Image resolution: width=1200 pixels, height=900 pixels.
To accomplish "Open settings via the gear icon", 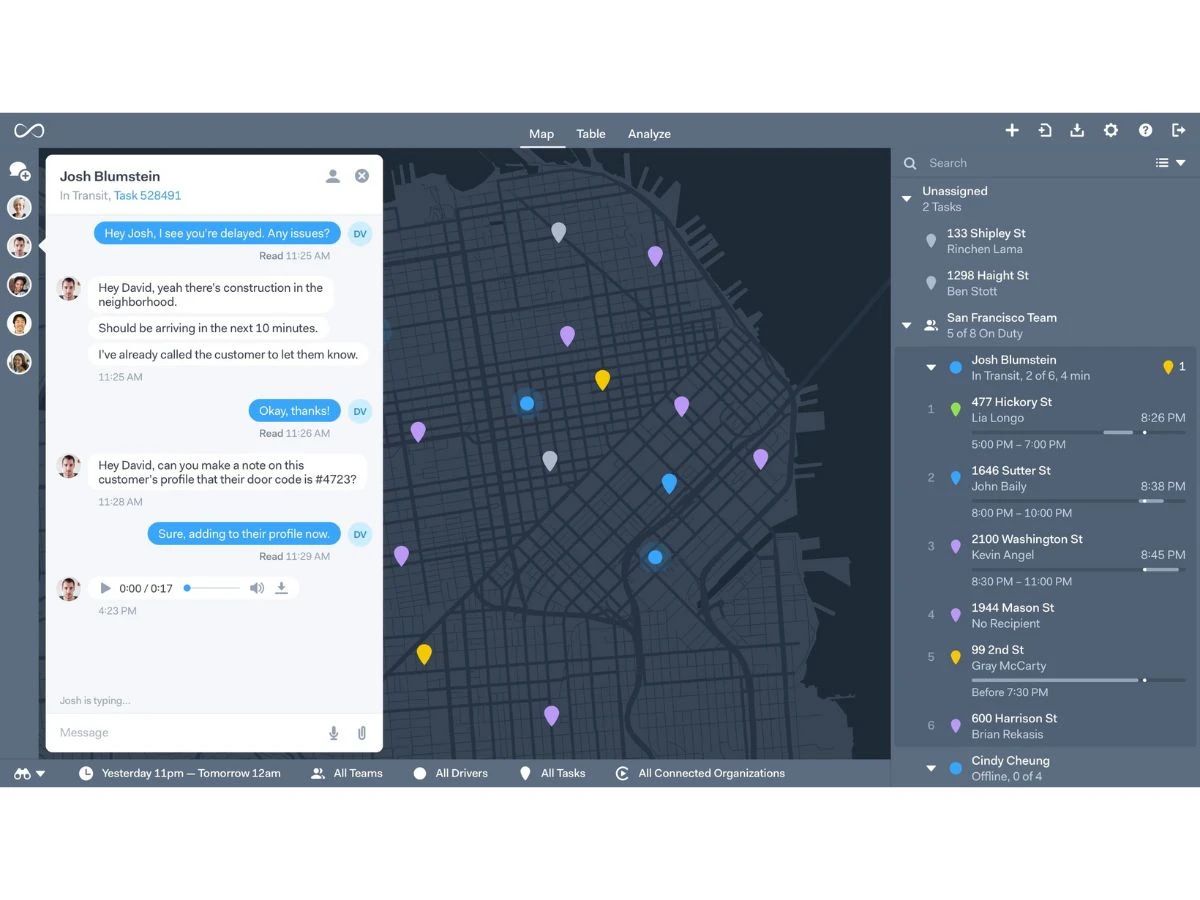I will pos(1111,130).
